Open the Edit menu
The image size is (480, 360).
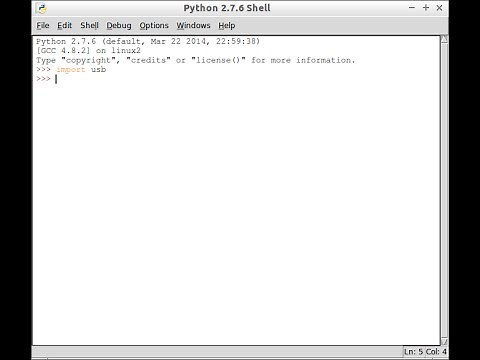(64, 25)
